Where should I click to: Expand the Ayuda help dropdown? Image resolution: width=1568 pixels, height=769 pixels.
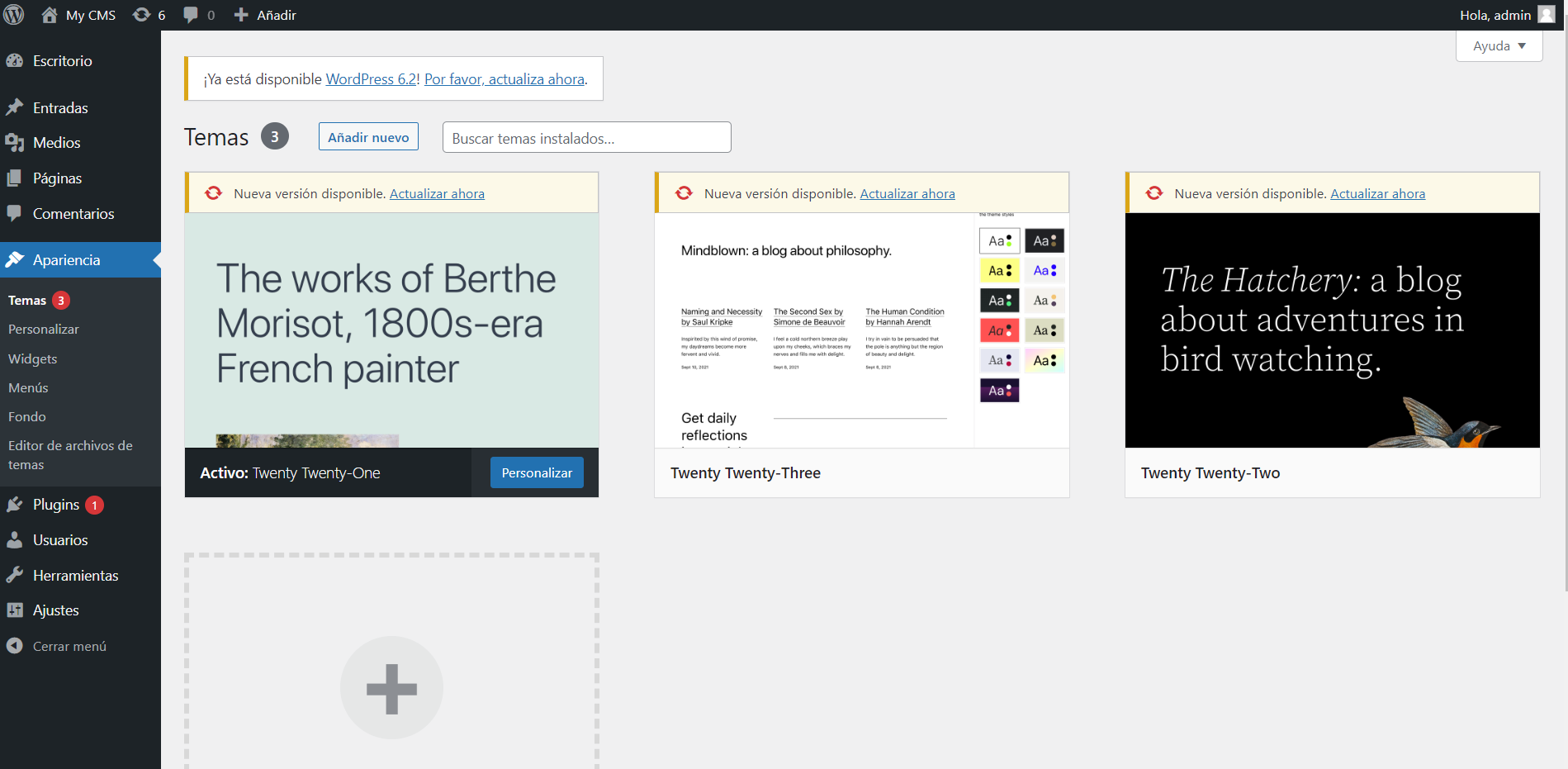(1499, 46)
